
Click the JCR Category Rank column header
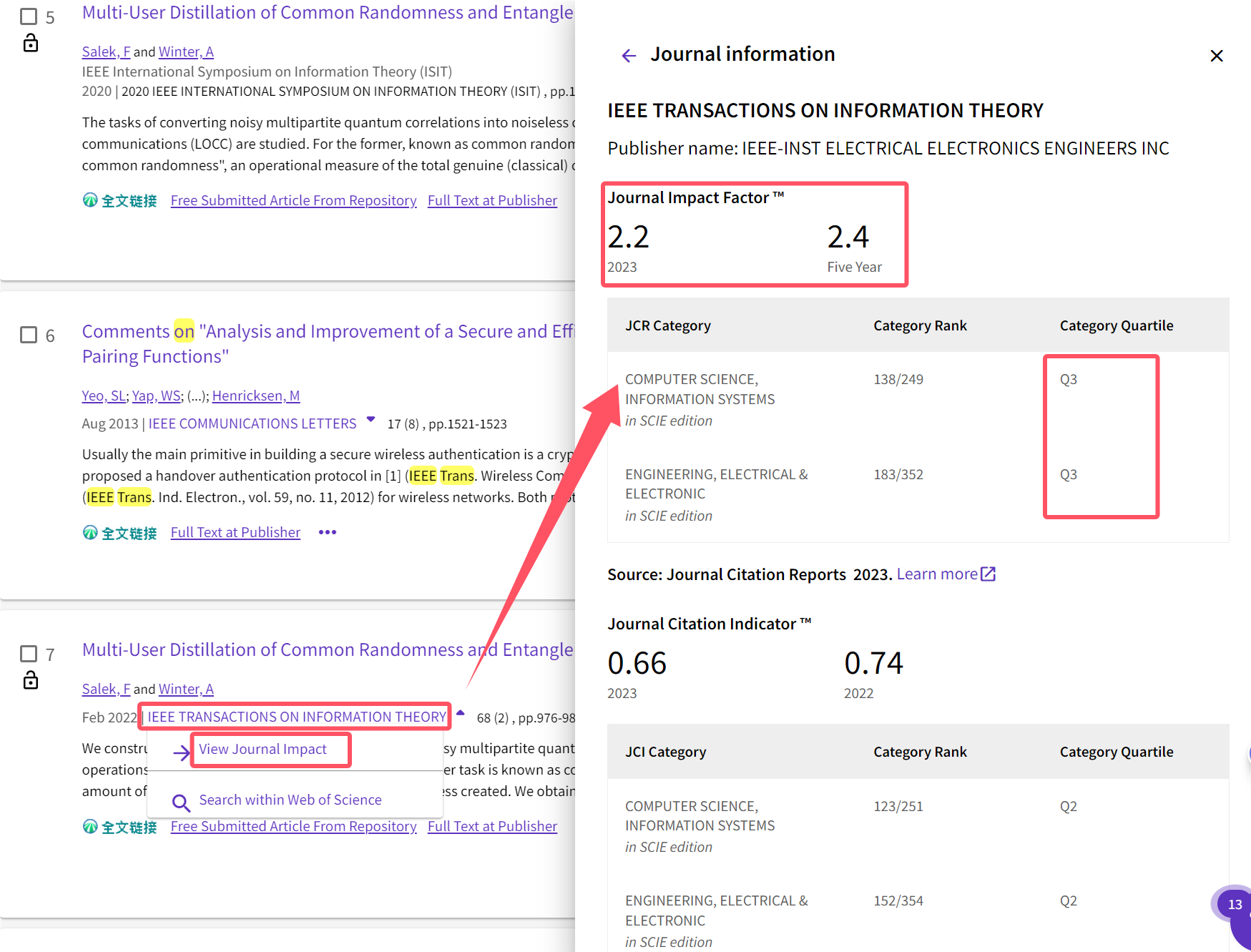coord(920,325)
